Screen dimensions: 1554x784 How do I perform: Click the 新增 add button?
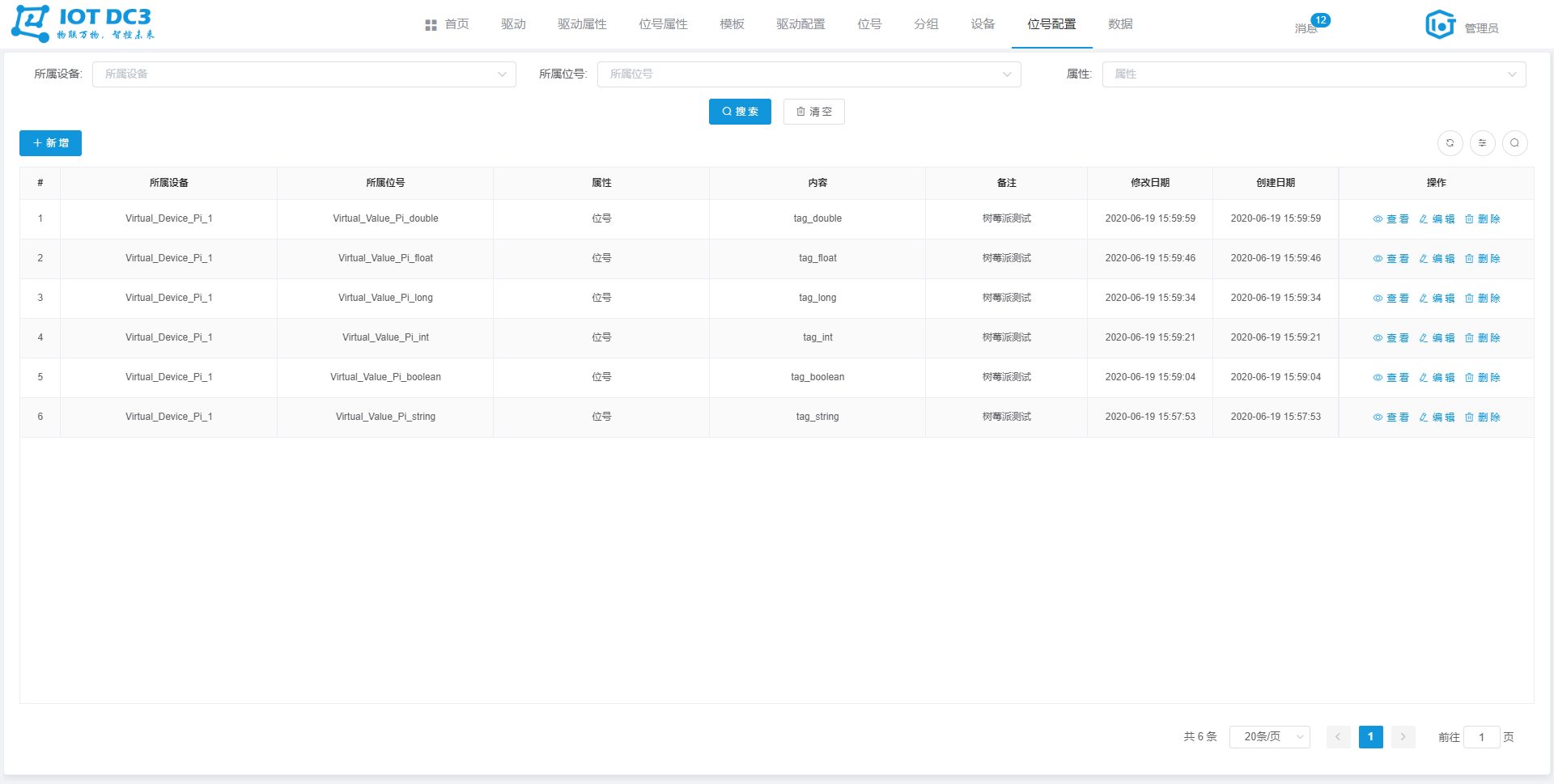[x=50, y=143]
